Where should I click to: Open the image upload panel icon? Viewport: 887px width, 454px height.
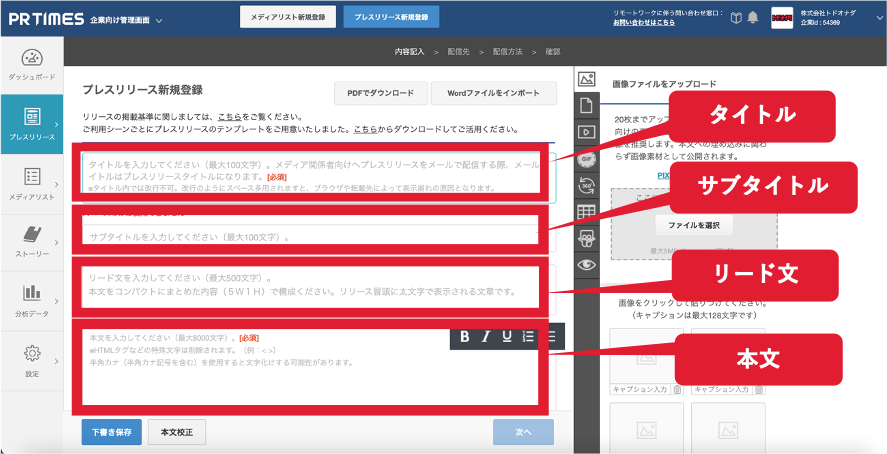pos(587,79)
